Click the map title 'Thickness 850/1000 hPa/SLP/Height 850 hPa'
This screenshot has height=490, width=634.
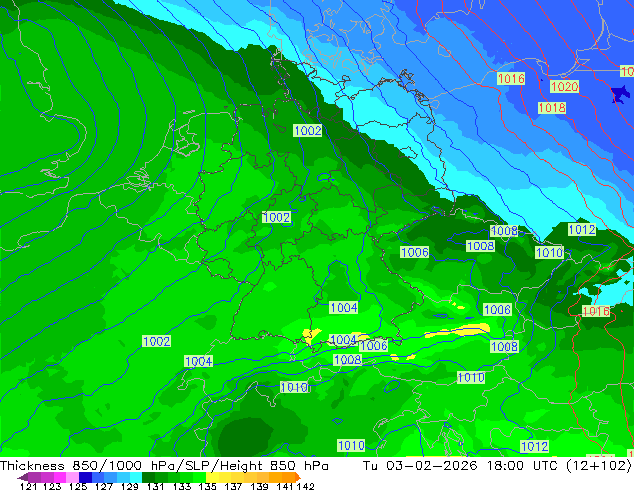(x=164, y=466)
